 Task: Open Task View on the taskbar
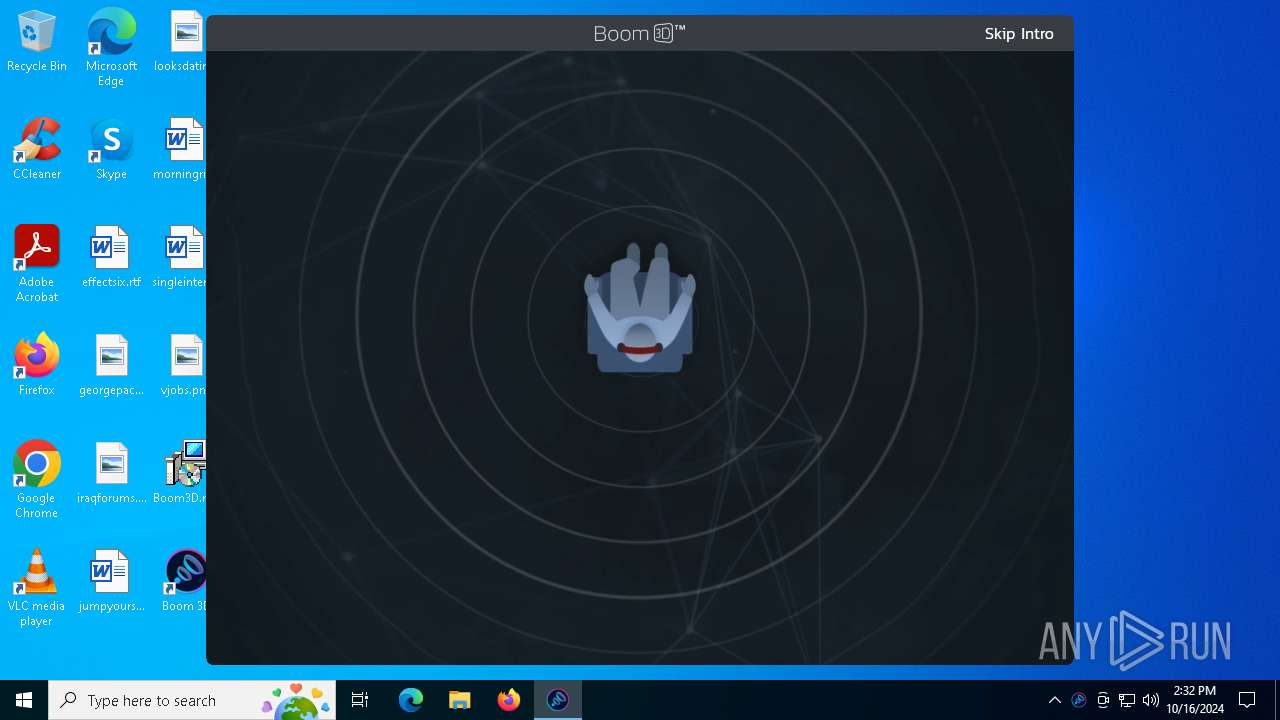360,700
